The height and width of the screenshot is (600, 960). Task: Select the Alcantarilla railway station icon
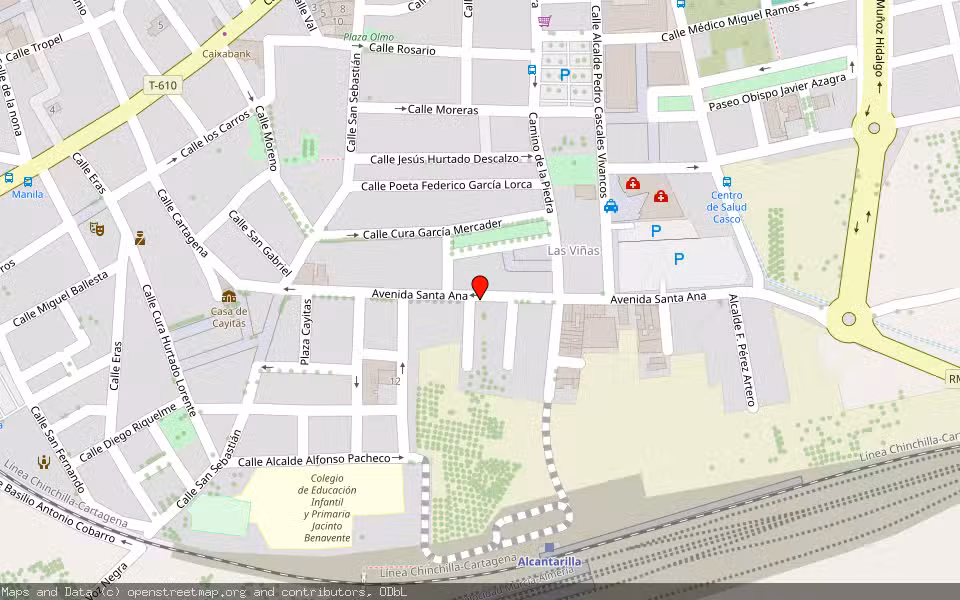click(549, 548)
